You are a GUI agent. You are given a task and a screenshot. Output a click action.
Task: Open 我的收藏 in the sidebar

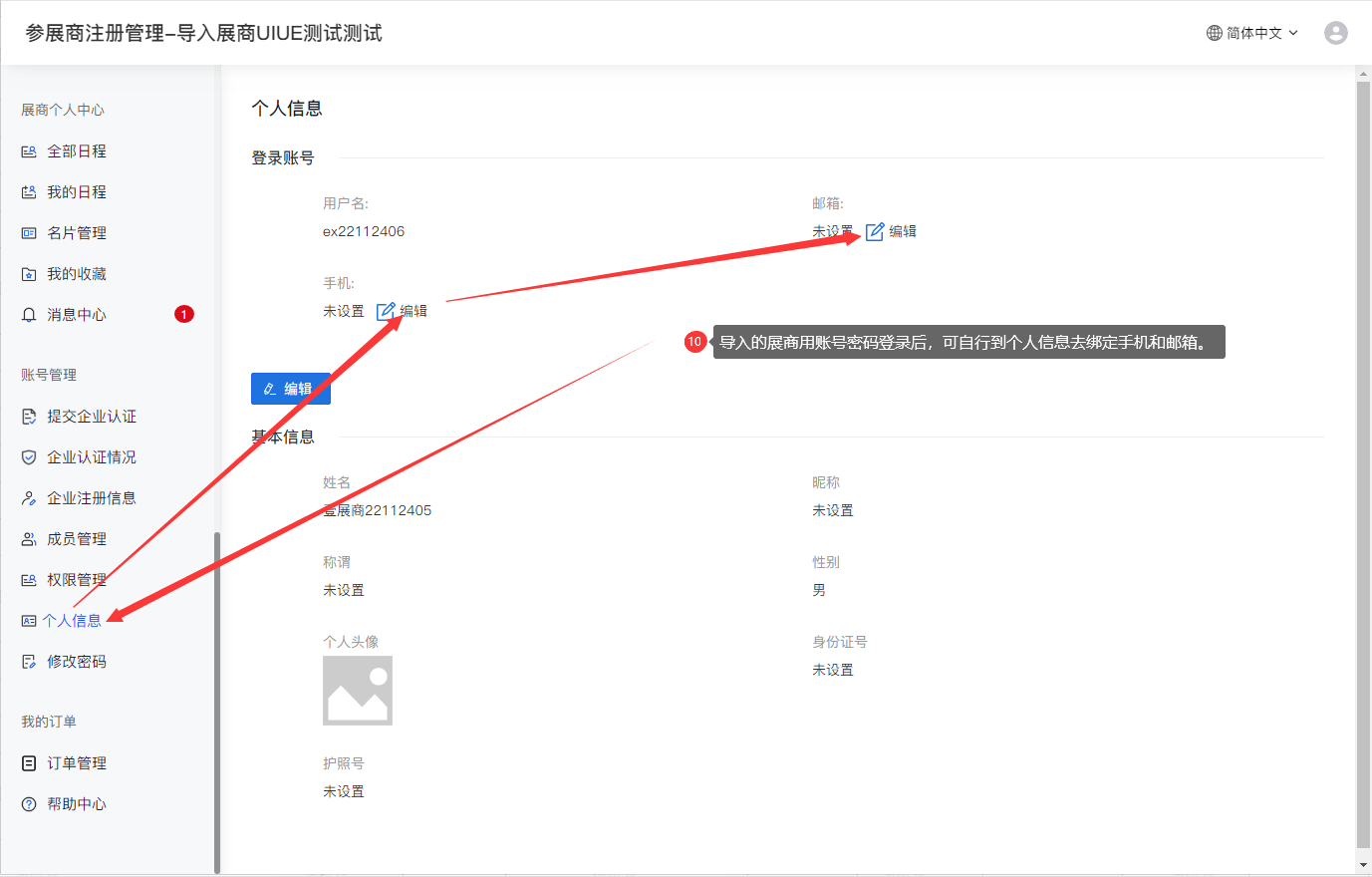(76, 274)
